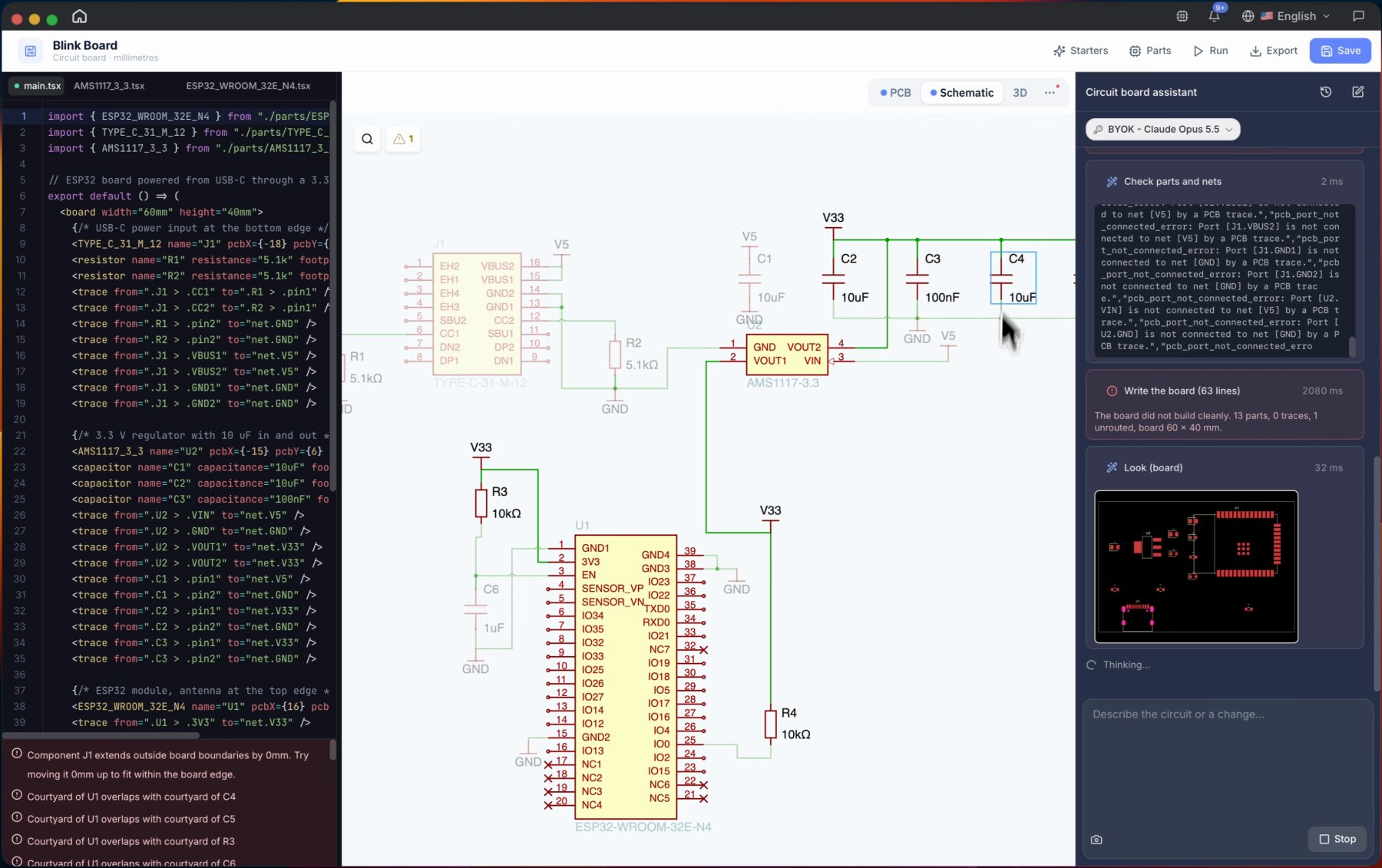Open assistant chat history
The image size is (1382, 868).
point(1325,92)
